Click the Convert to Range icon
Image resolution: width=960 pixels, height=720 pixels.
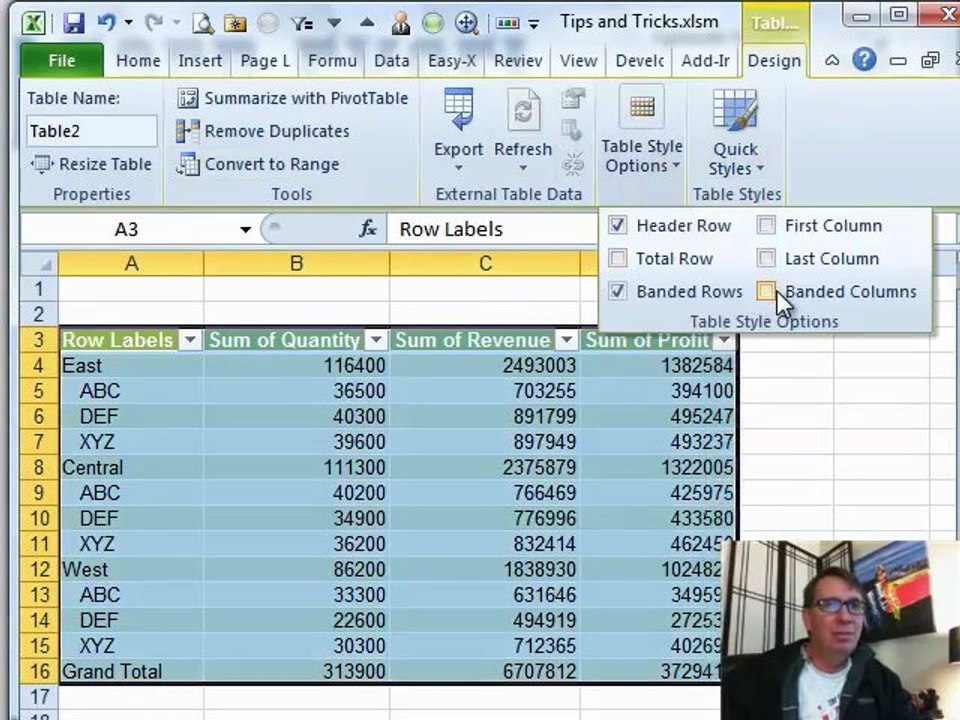point(187,164)
